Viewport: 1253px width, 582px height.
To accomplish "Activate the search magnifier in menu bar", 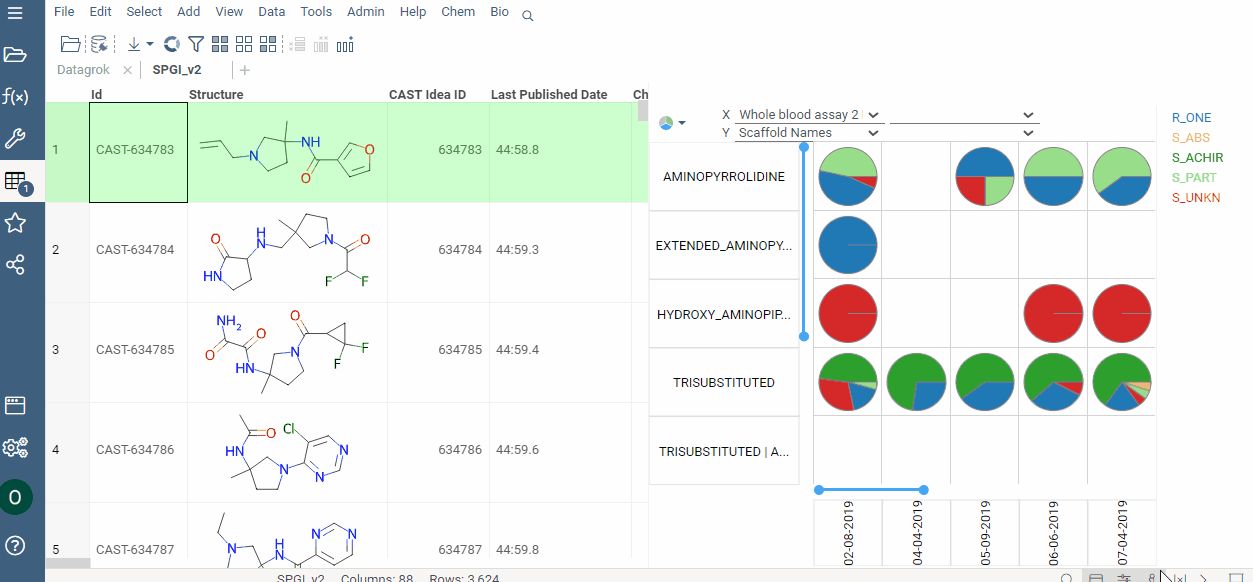I will coord(527,16).
